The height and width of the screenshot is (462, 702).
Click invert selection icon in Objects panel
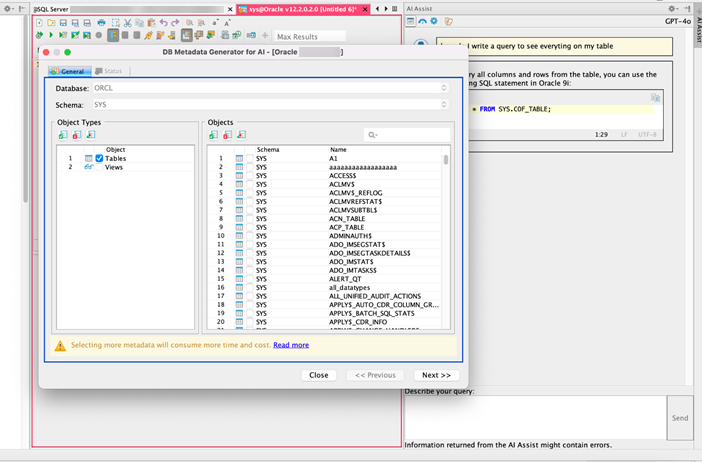coord(241,135)
